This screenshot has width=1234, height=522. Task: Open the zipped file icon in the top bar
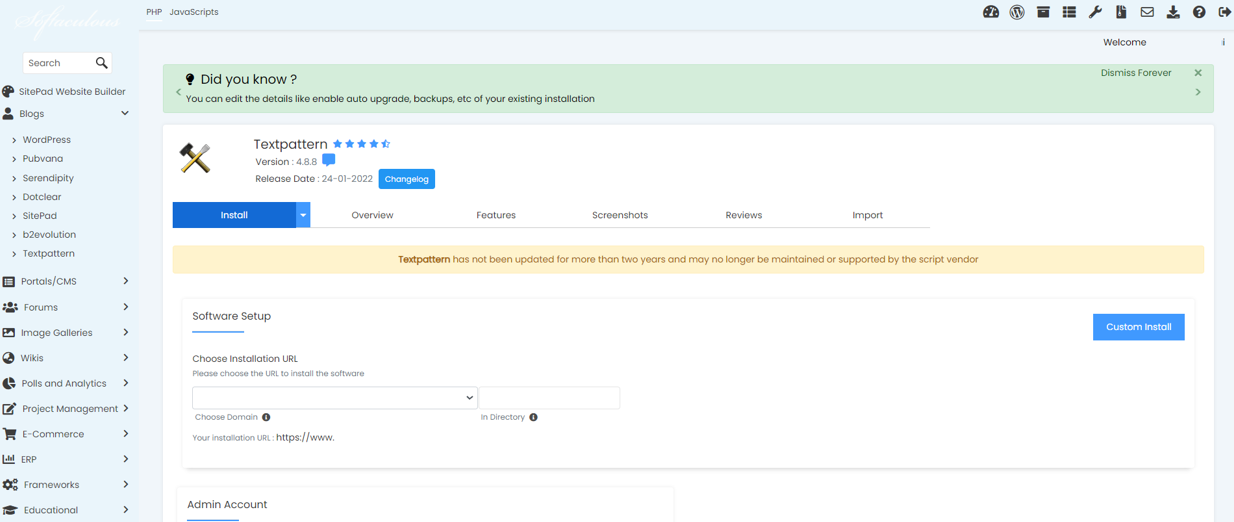(x=1121, y=12)
